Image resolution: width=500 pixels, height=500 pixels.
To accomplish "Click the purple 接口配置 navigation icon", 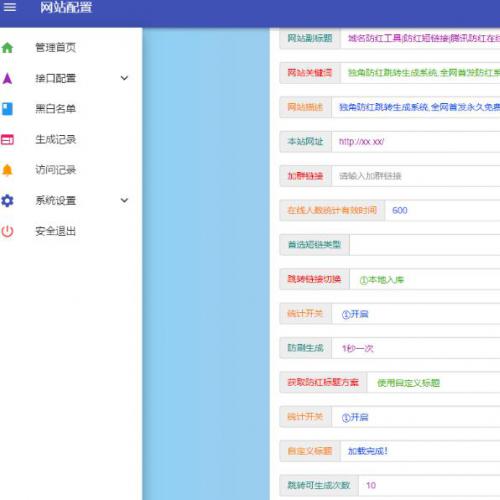I will (x=7, y=78).
